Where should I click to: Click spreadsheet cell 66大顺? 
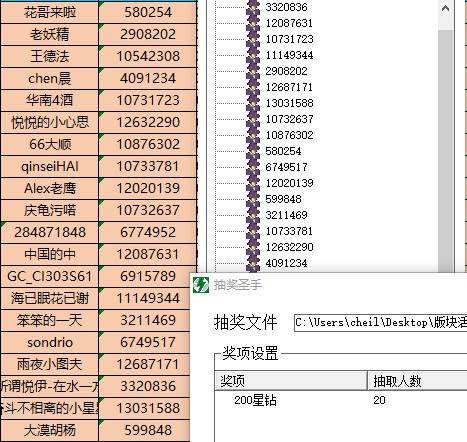50,144
